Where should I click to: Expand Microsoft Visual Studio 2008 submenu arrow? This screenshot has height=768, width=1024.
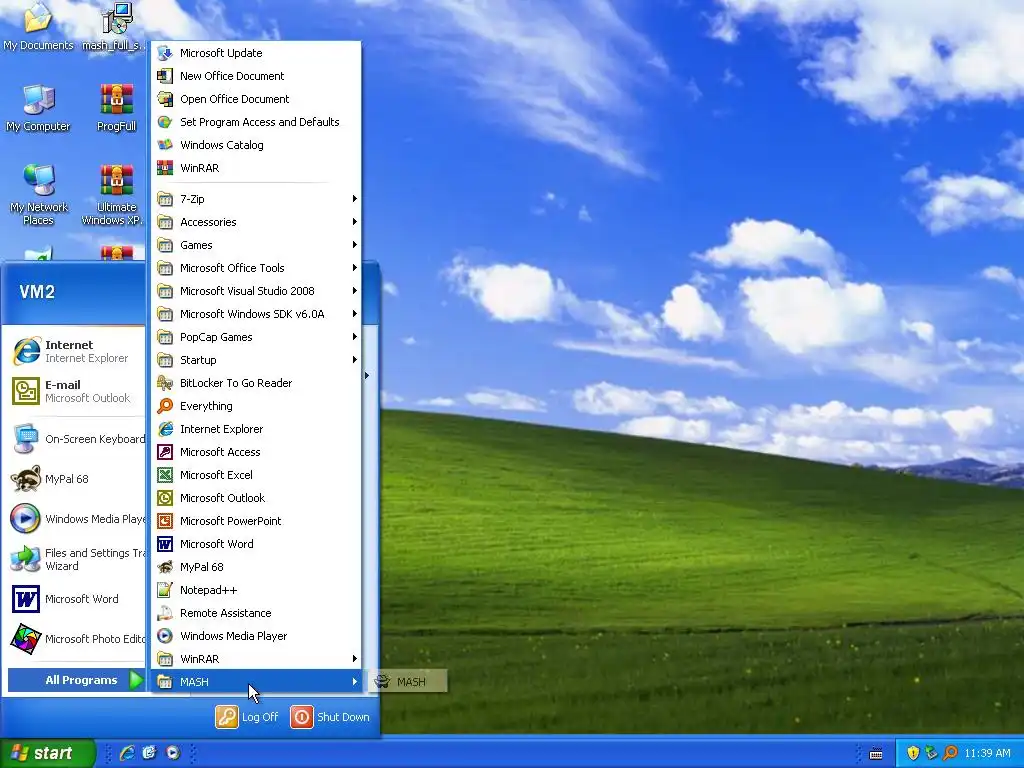pyautogui.click(x=355, y=291)
